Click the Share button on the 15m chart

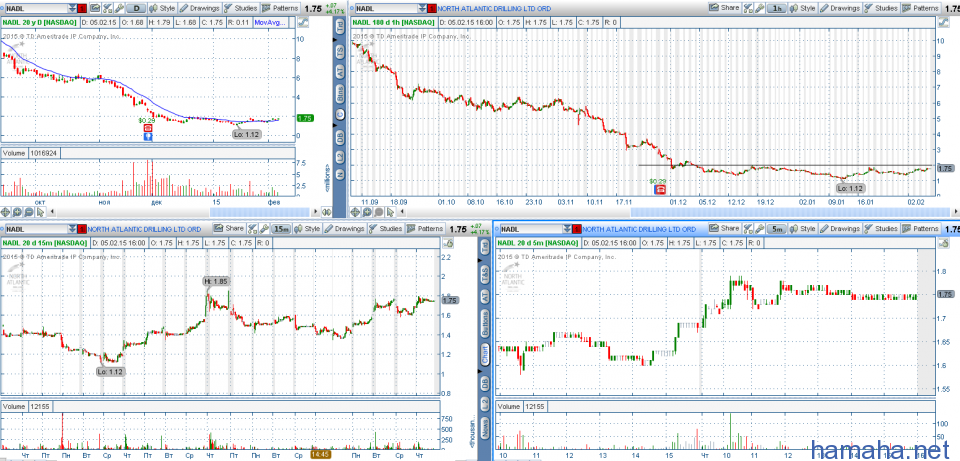coord(228,228)
